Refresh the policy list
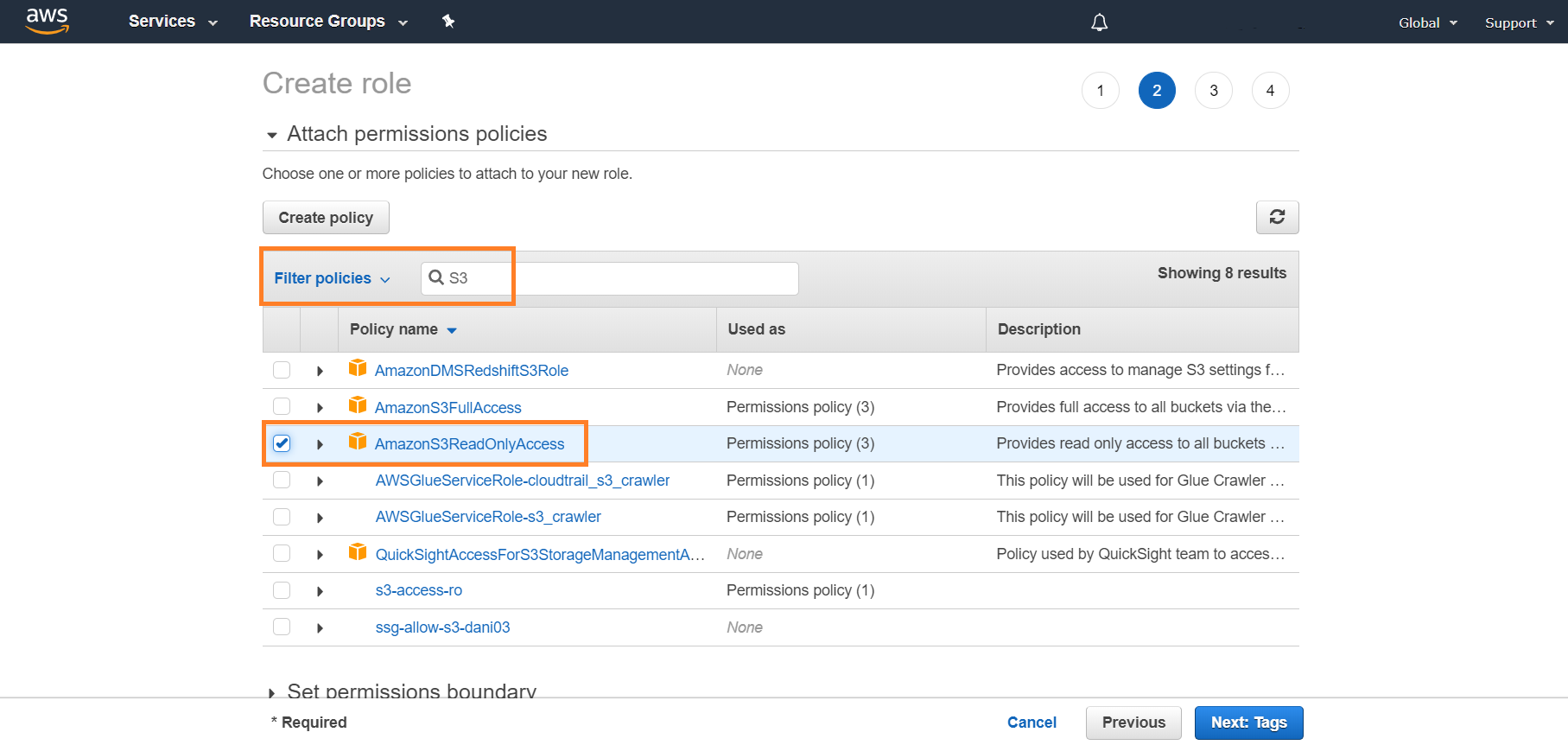This screenshot has width=1568, height=745. coord(1277,217)
